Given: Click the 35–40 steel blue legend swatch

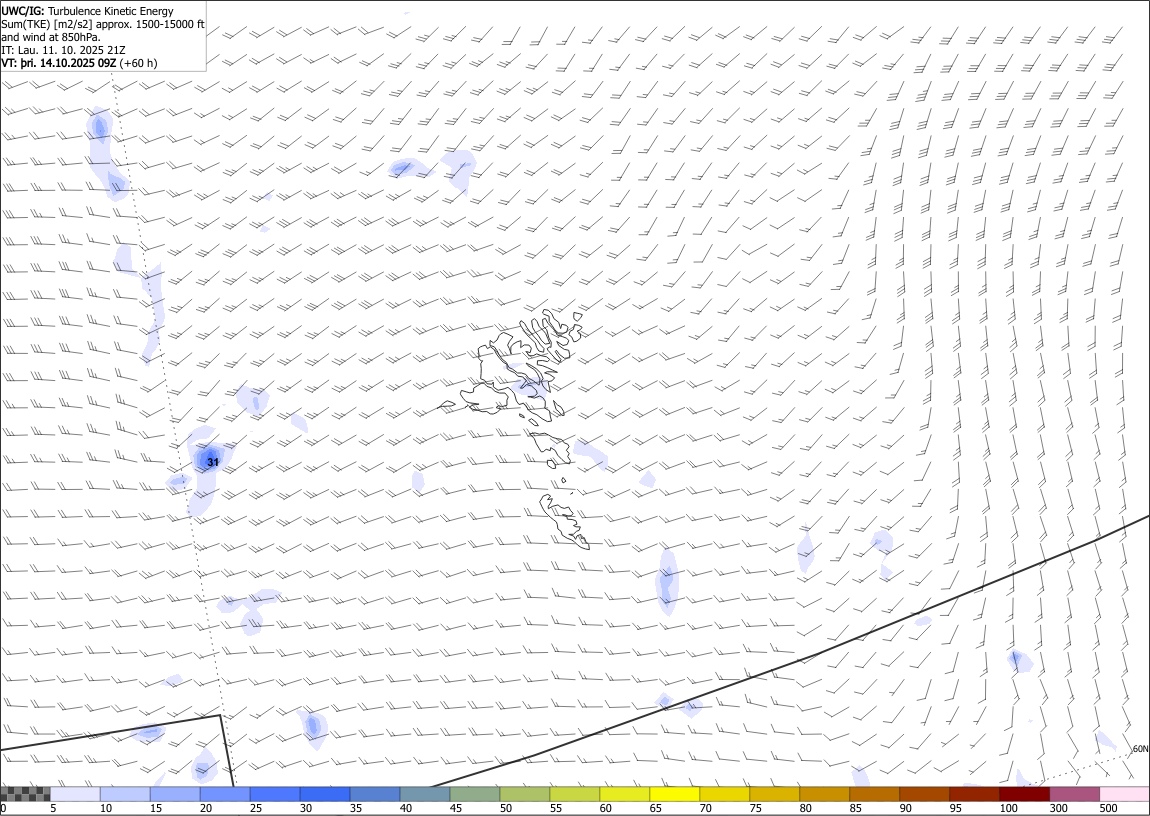Looking at the screenshot, I should point(375,794).
